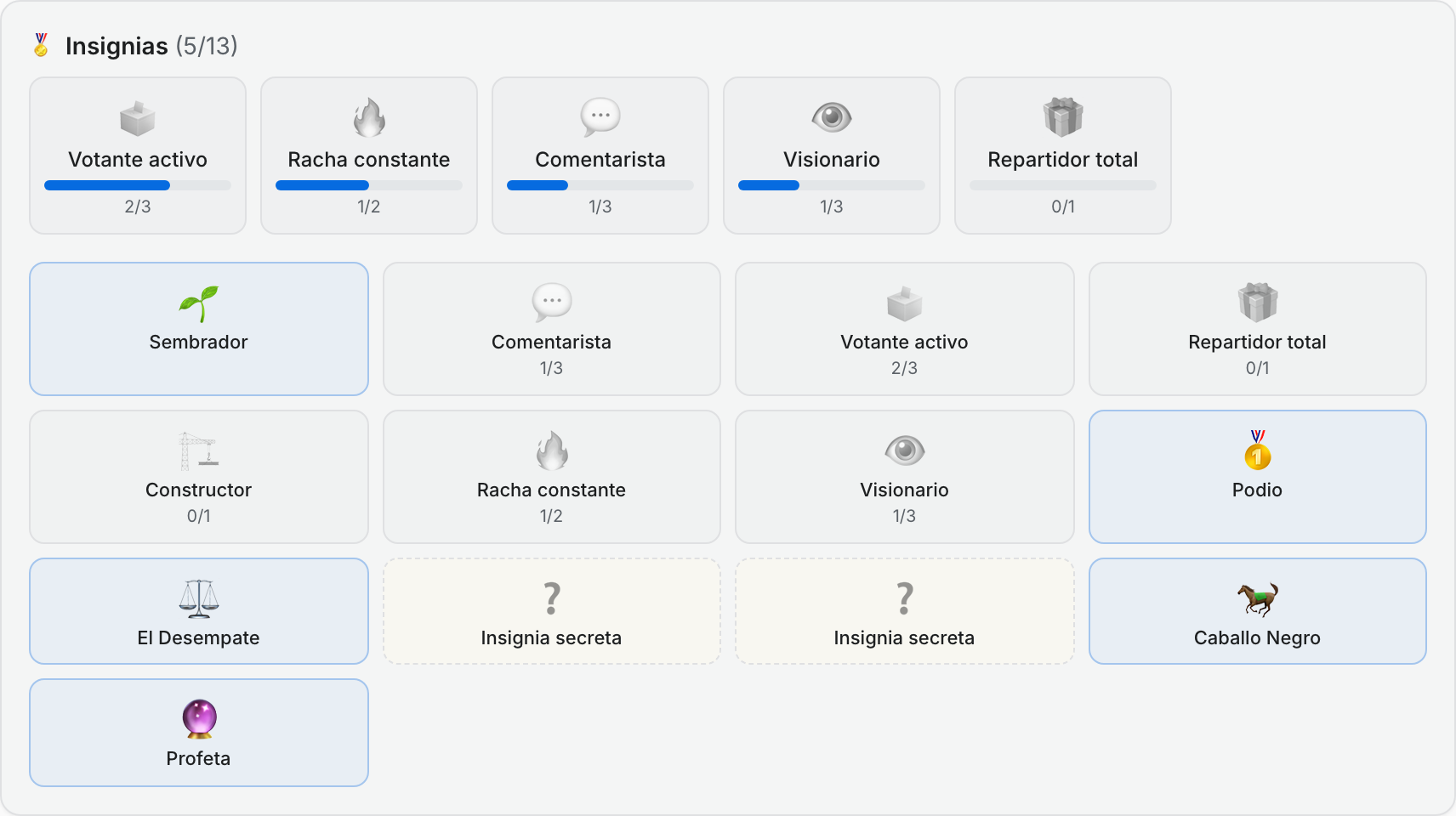Click the Insignias (5/13) heading
The image size is (1456, 816).
[x=151, y=46]
